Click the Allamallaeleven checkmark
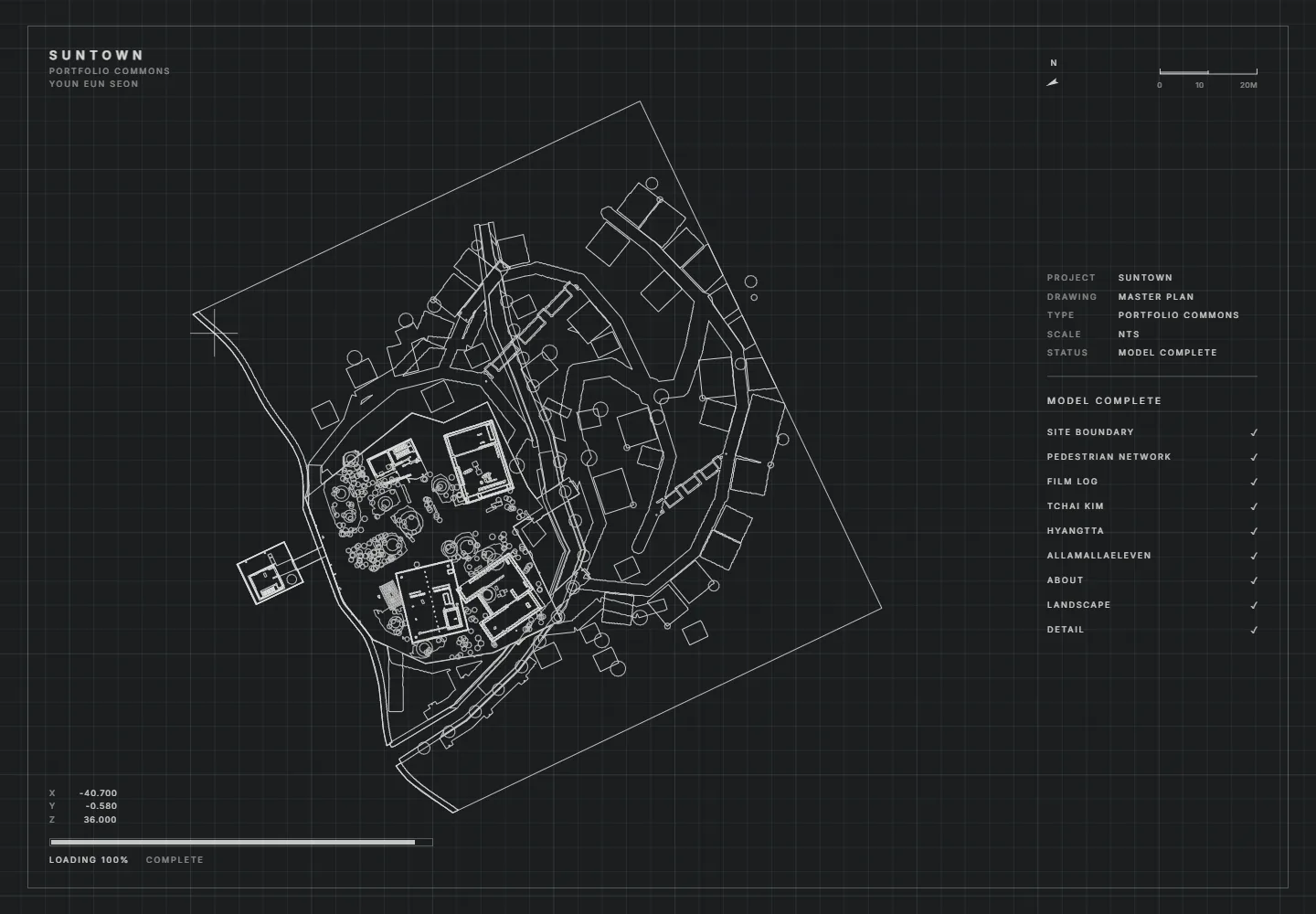The height and width of the screenshot is (914, 1316). 1254,556
